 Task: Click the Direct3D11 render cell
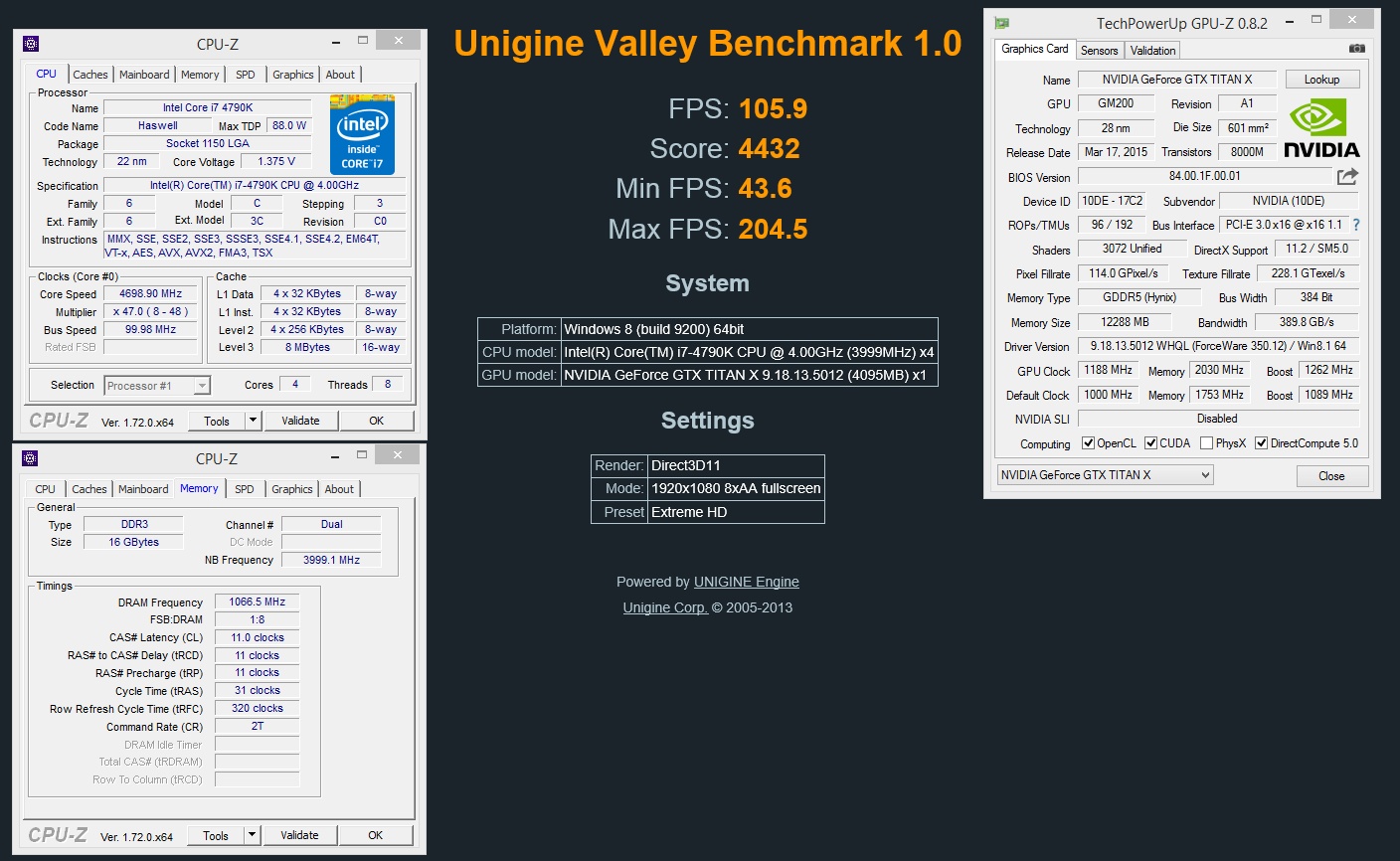point(736,465)
